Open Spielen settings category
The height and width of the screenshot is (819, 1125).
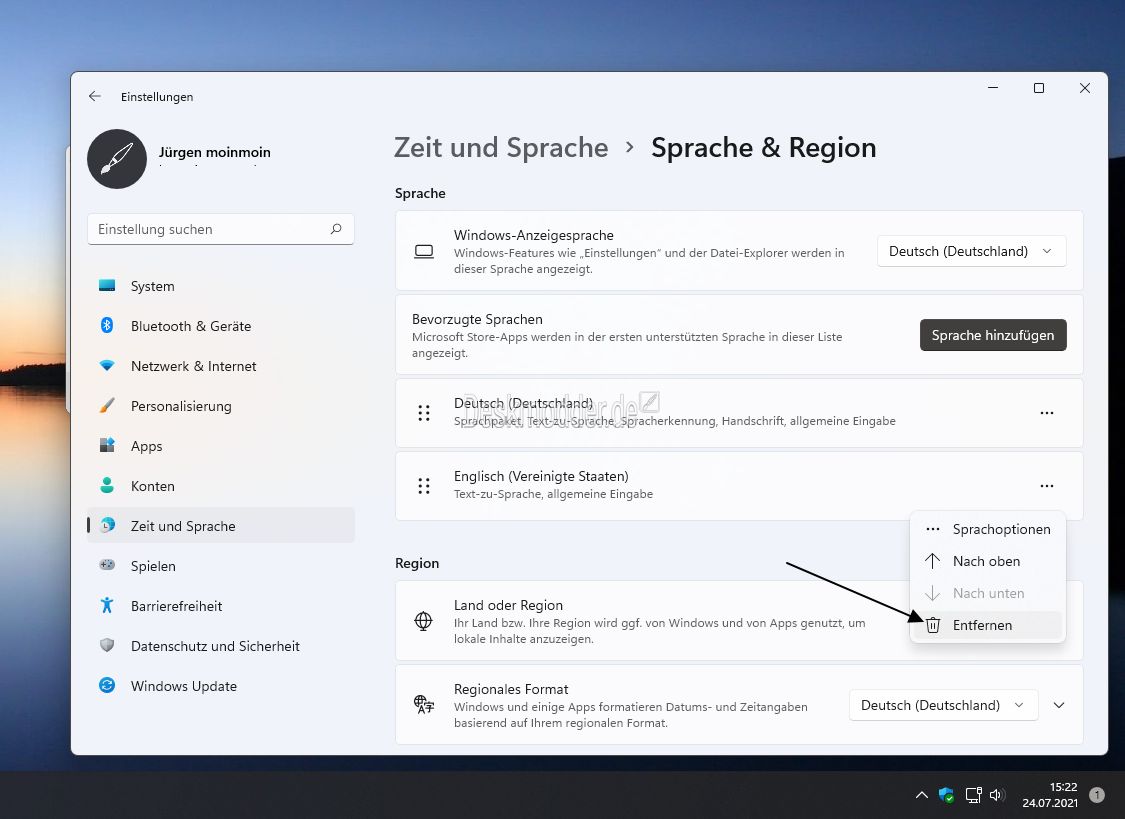221,565
